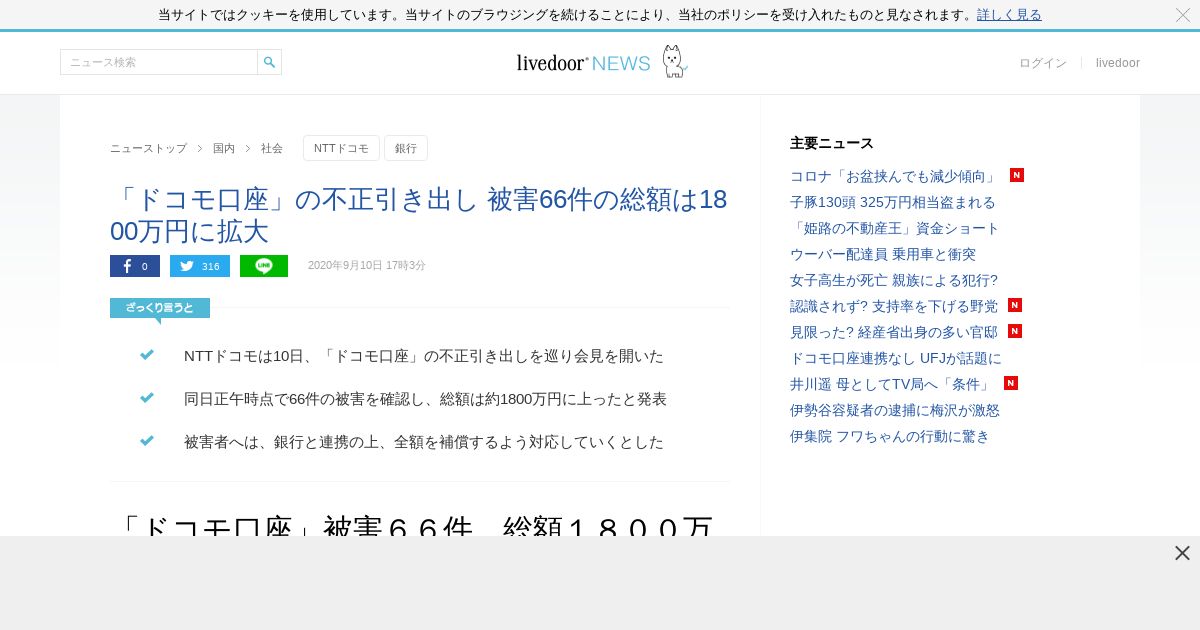Image resolution: width=1200 pixels, height=630 pixels.
Task: Open 伊集院 フワちゃんの行動に驚き headline
Action: tap(890, 436)
